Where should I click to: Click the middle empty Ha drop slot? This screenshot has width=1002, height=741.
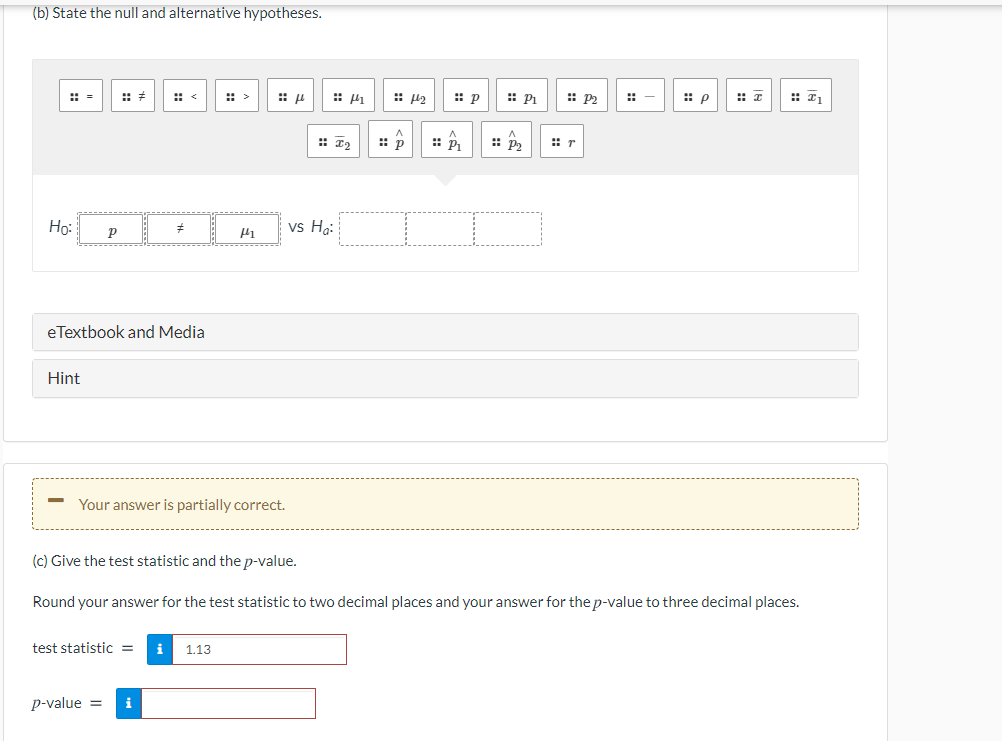coord(440,229)
